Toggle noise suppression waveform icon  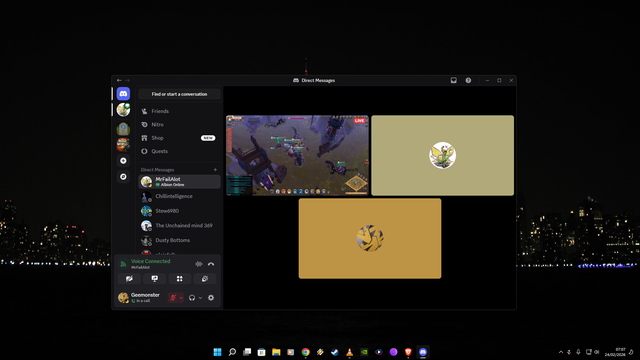pyautogui.click(x=199, y=264)
